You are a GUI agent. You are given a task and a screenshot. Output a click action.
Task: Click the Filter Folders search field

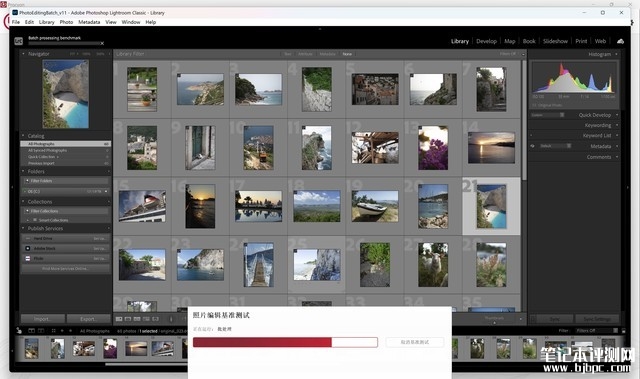(x=65, y=181)
